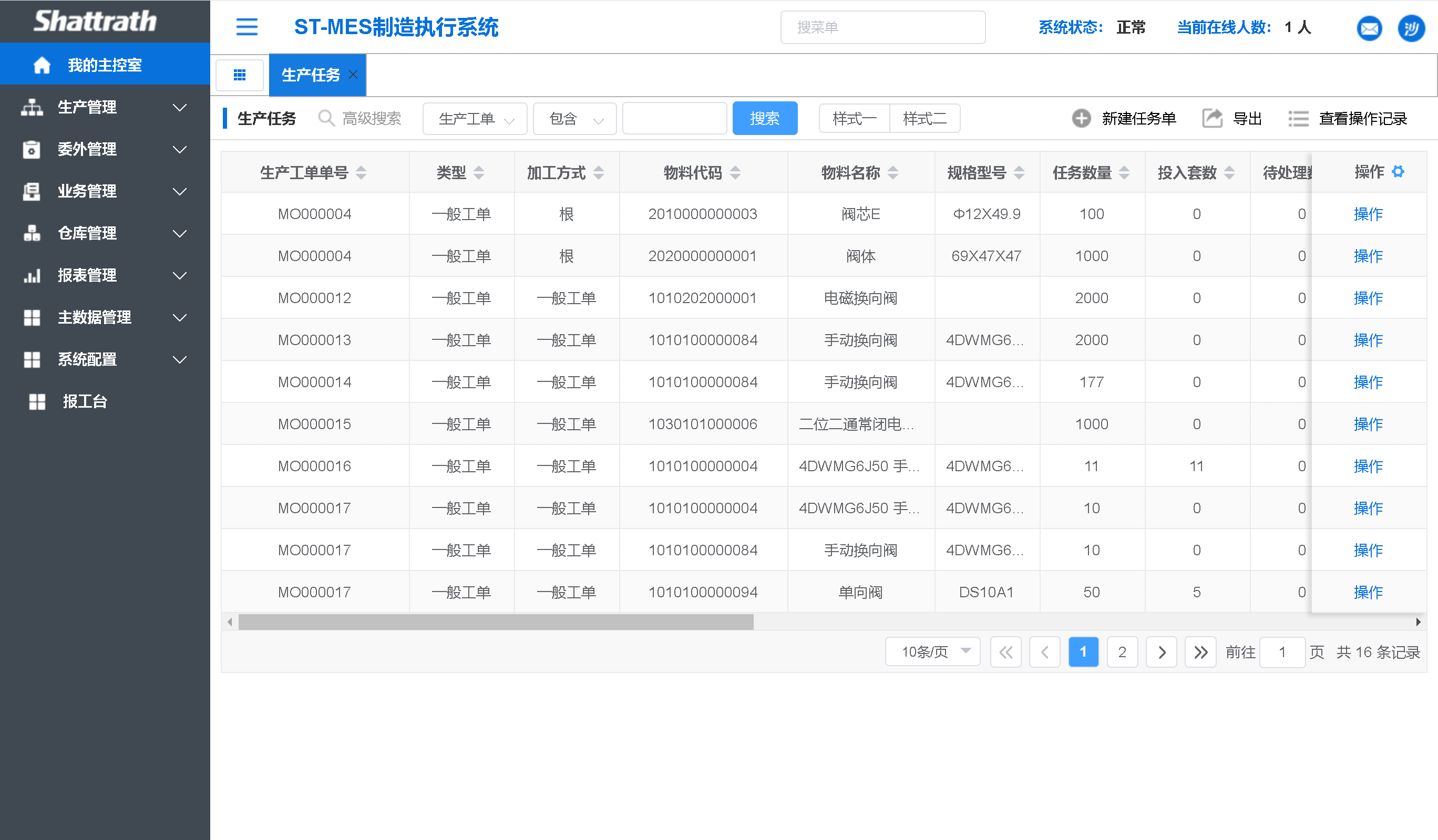Click the list icon for 查看操作记录
The height and width of the screenshot is (840, 1438).
click(1298, 118)
